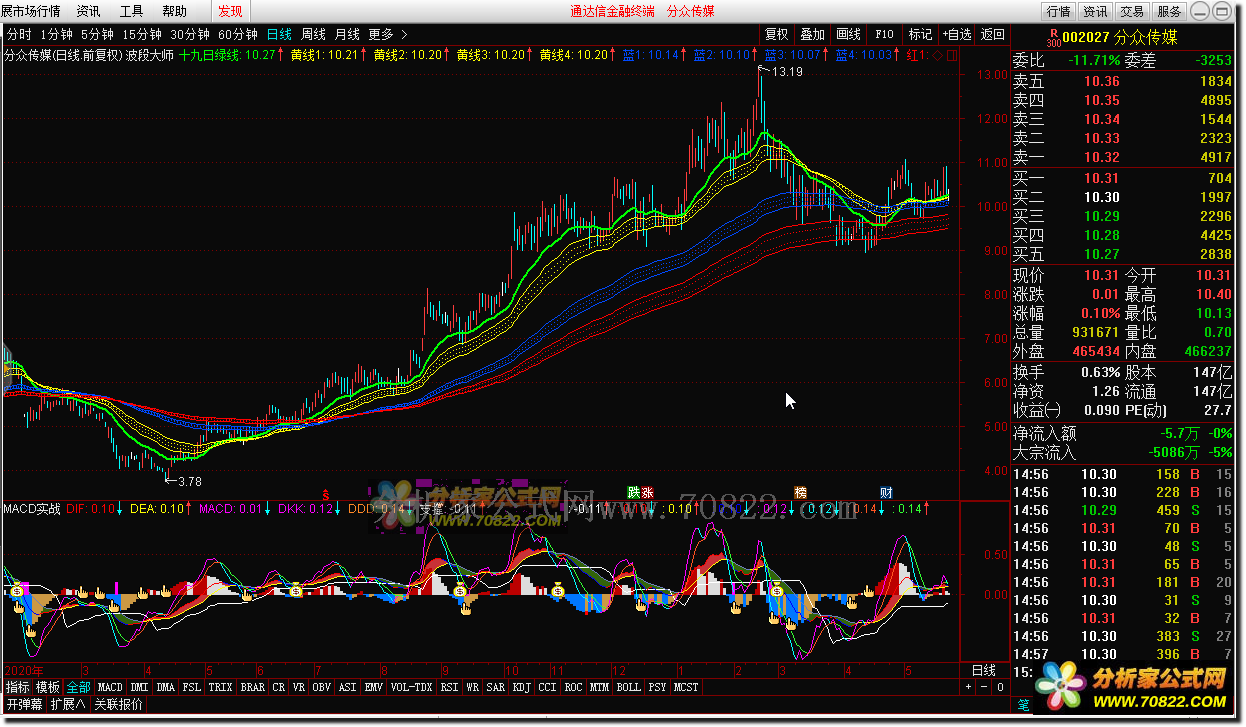Click the 卖一 price 10.32
The image size is (1246, 727).
coord(1101,157)
